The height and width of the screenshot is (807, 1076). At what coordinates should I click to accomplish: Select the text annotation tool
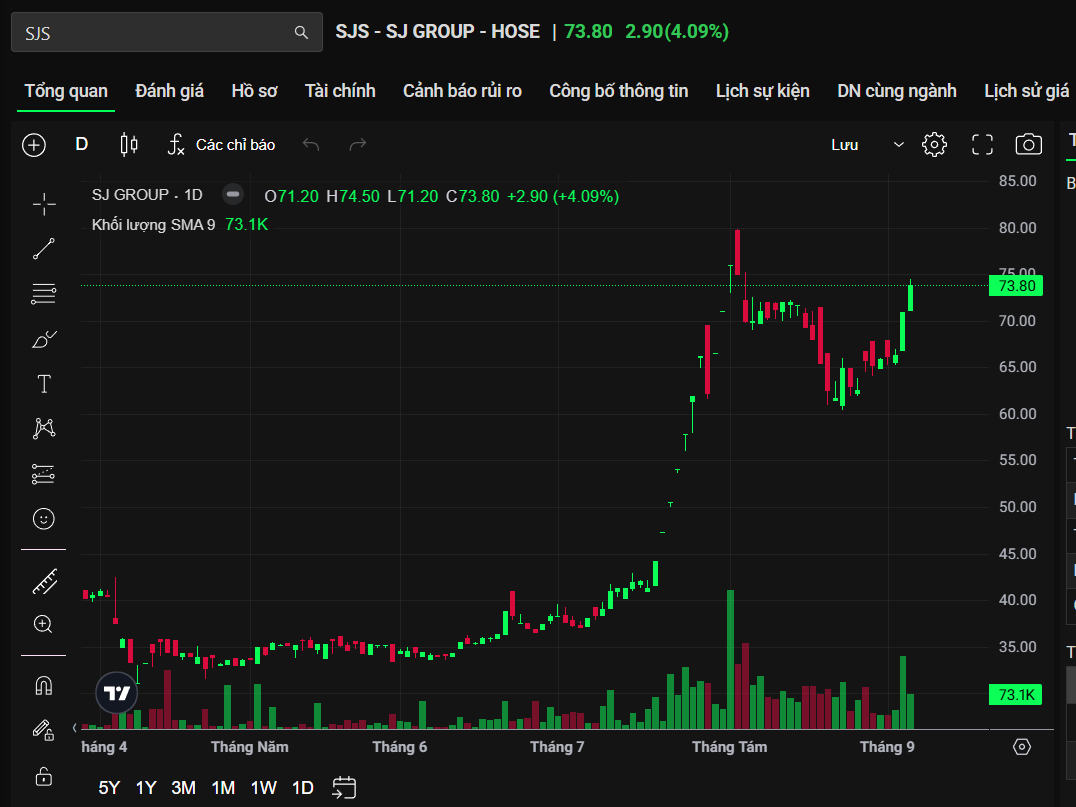44,384
